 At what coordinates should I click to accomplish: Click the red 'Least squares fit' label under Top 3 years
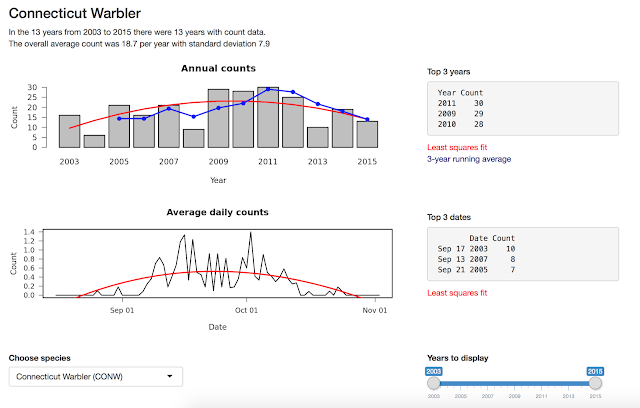457,147
